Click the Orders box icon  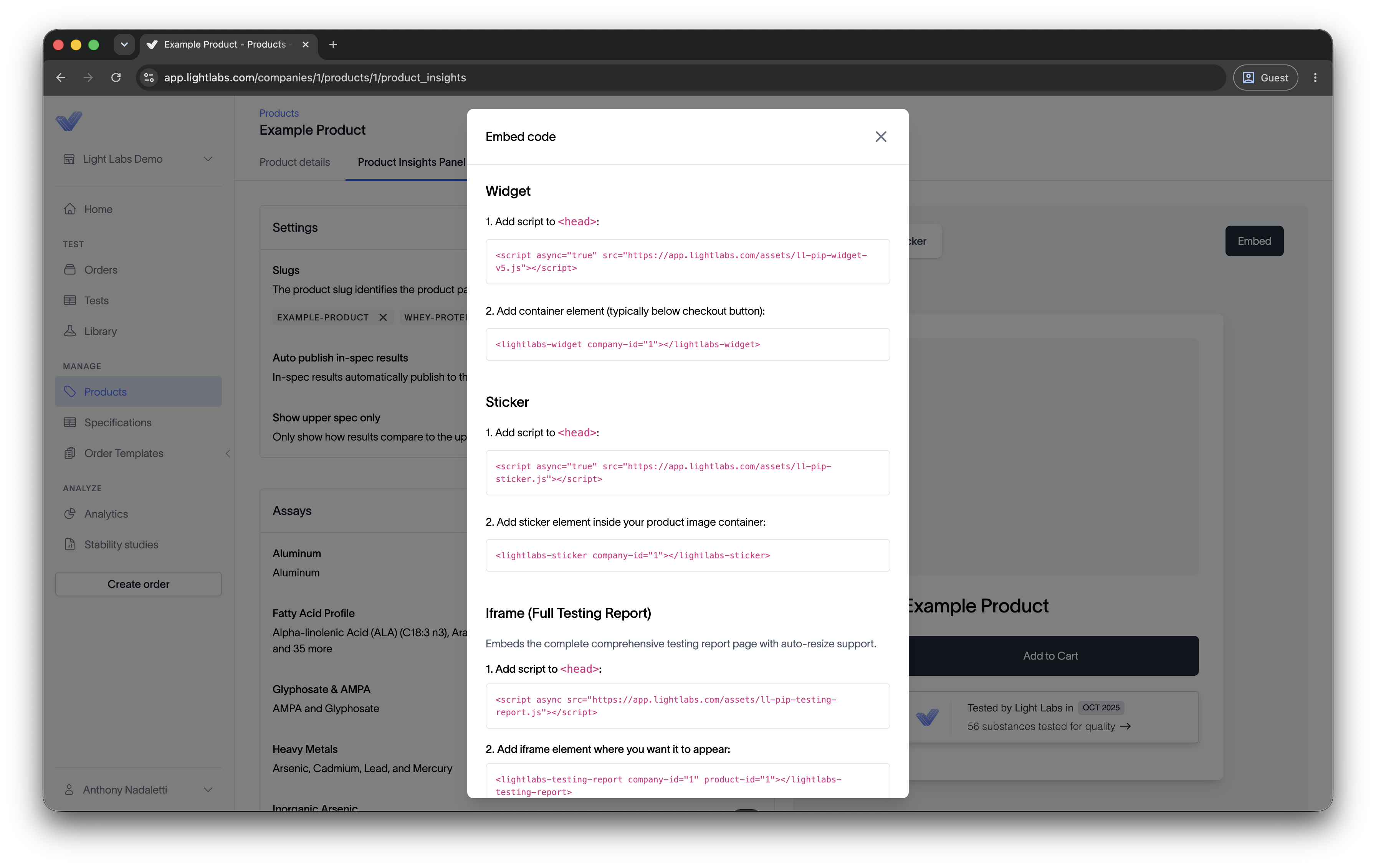pyautogui.click(x=70, y=269)
